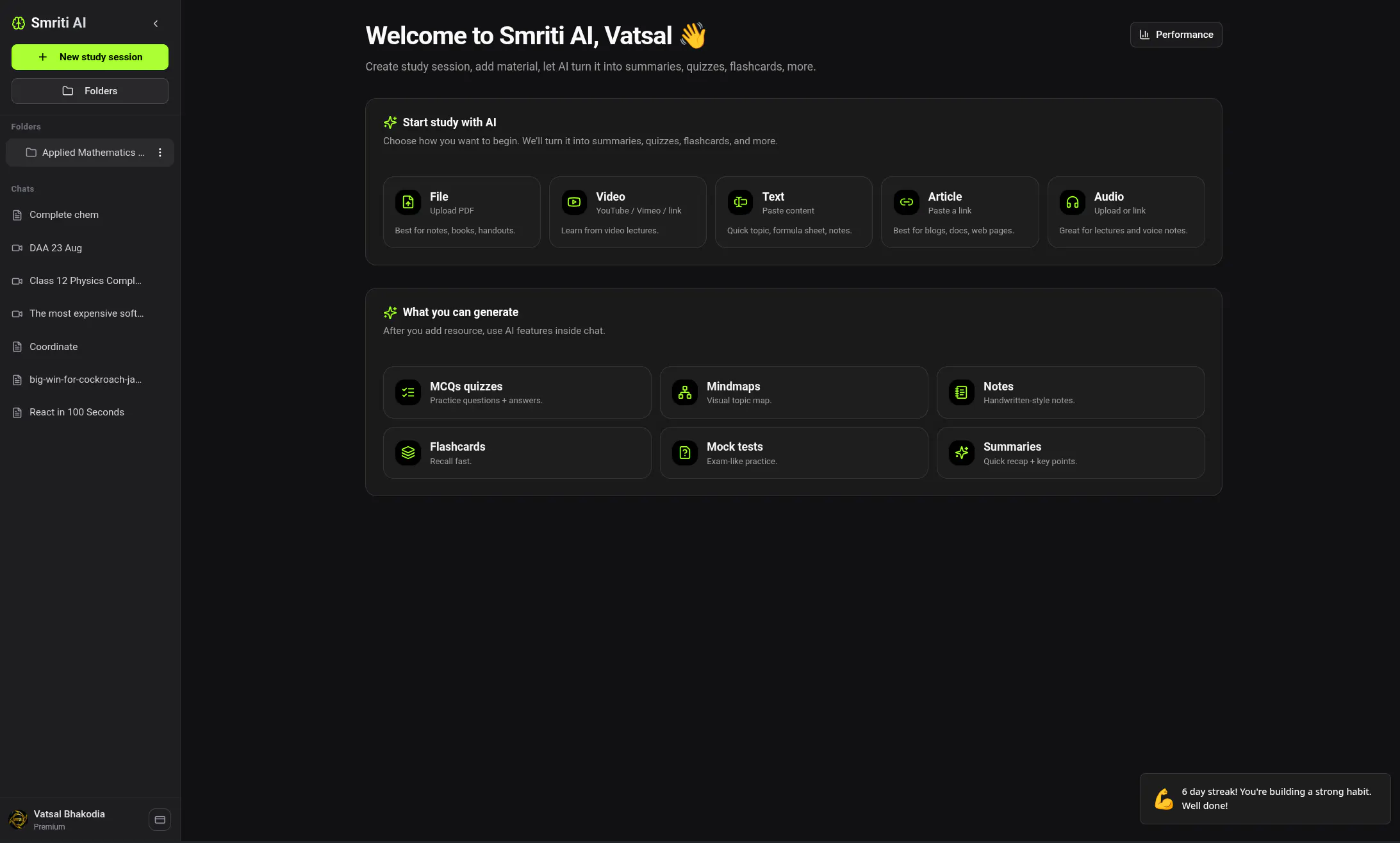The height and width of the screenshot is (843, 1400).
Task: Click the Flashcards stacked layers icon
Action: pos(408,453)
